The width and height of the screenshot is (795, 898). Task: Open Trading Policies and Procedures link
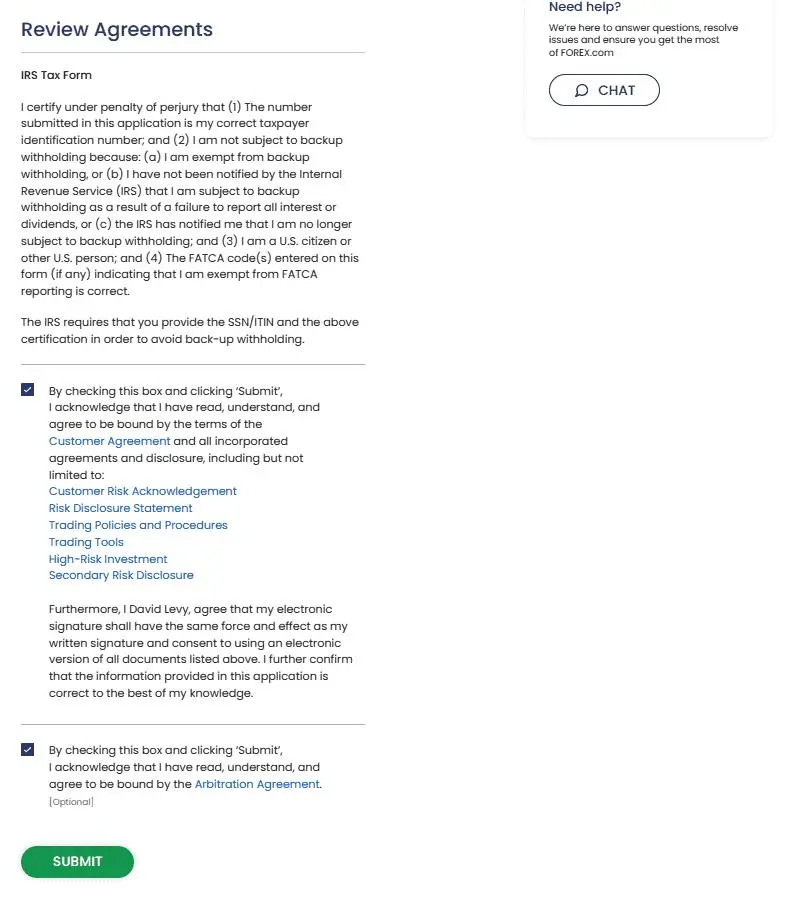[138, 525]
